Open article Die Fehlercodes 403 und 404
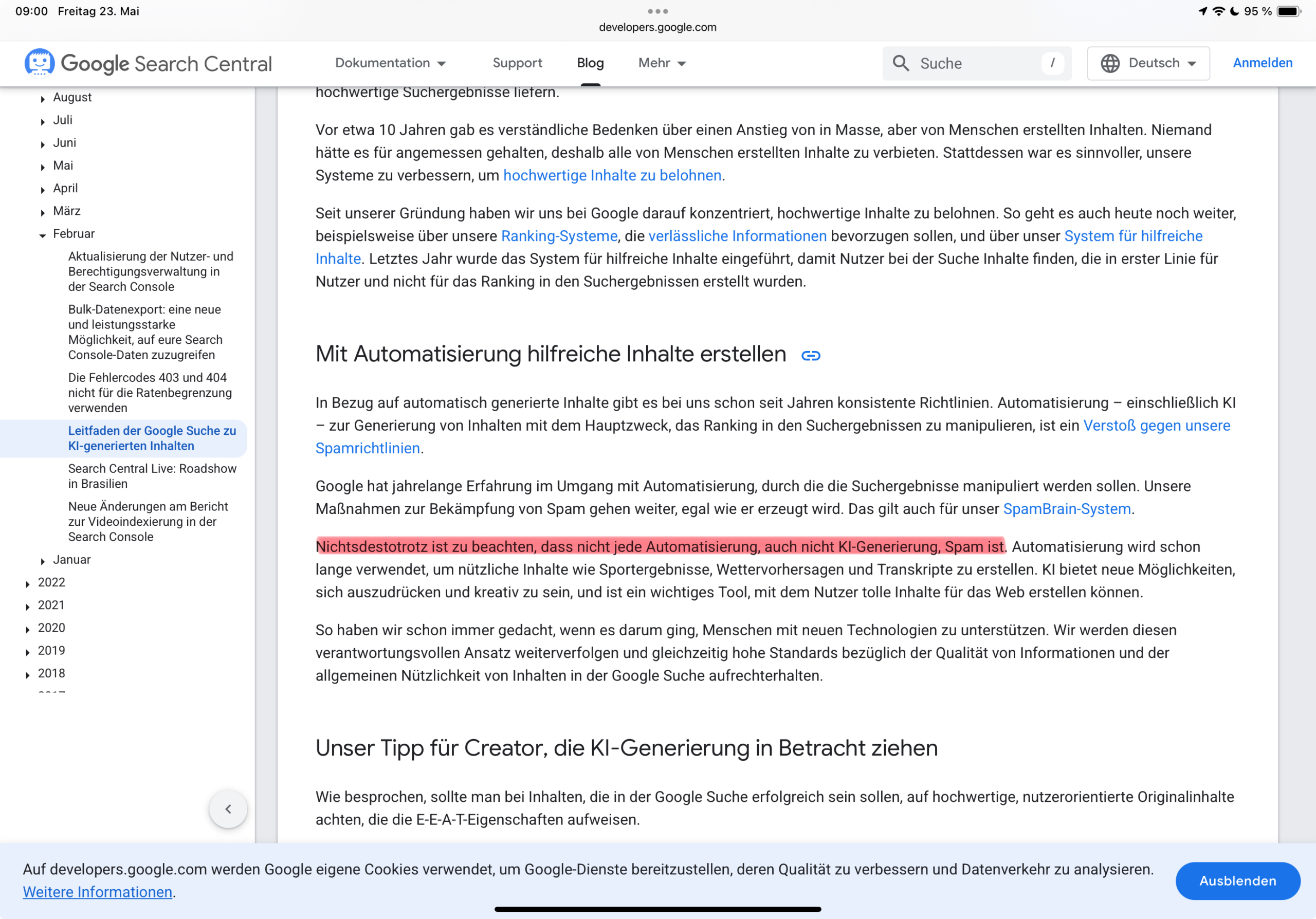This screenshot has width=1316, height=919. (x=150, y=393)
